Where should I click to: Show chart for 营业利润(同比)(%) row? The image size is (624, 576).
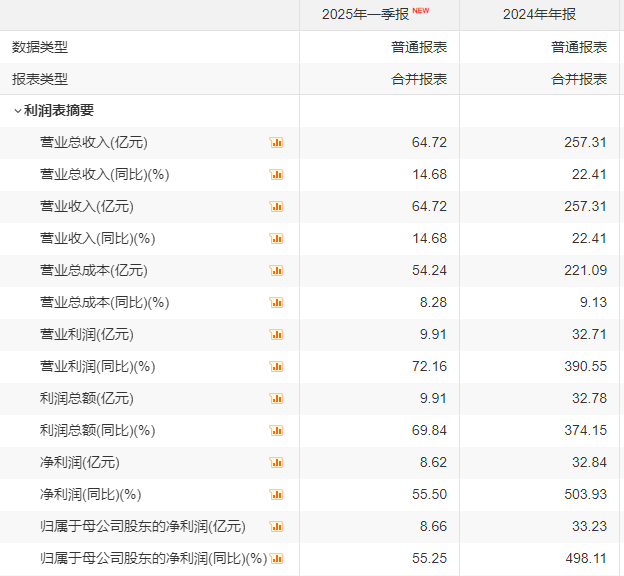coord(277,367)
